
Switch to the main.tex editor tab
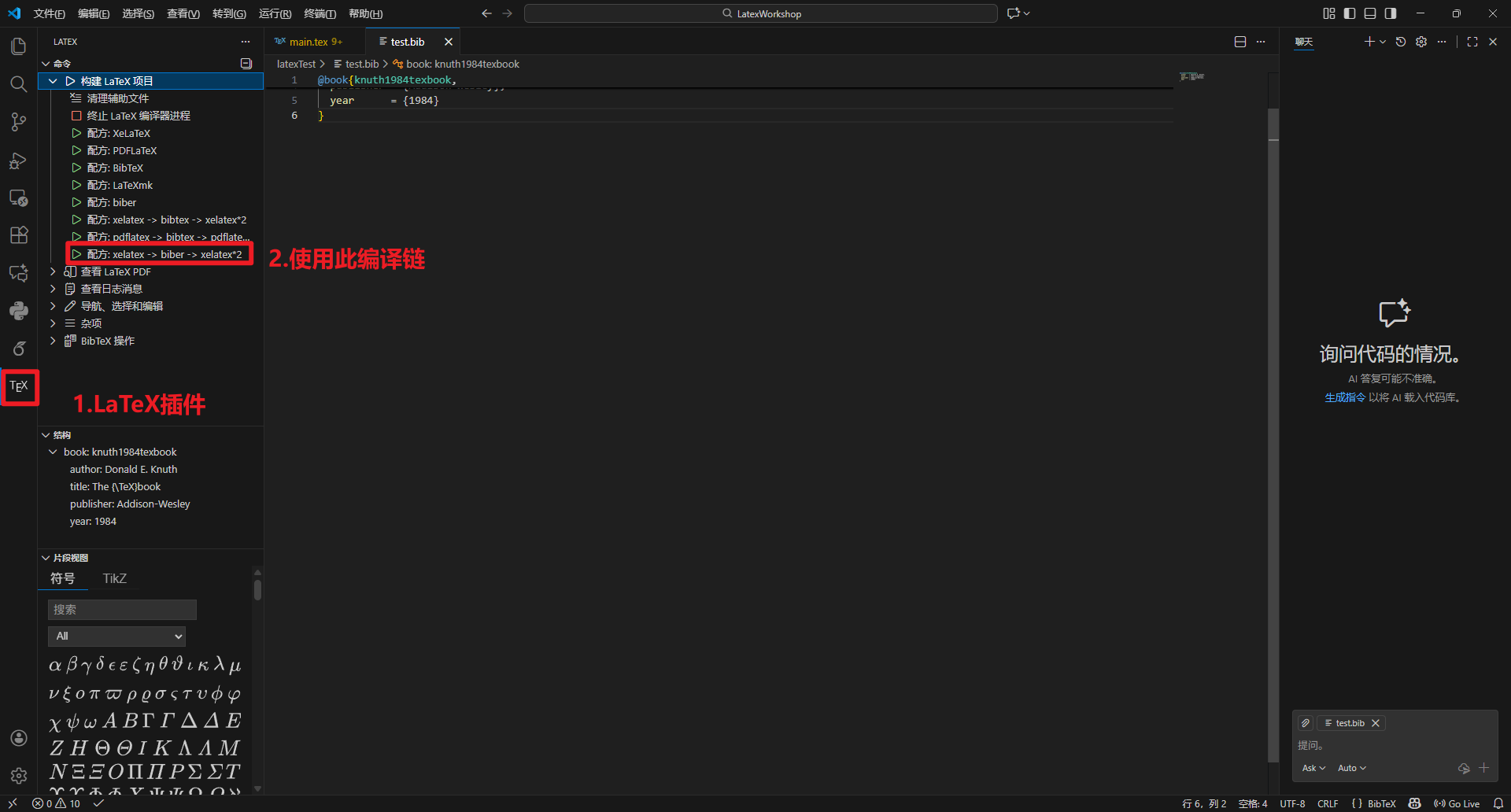pyautogui.click(x=314, y=42)
